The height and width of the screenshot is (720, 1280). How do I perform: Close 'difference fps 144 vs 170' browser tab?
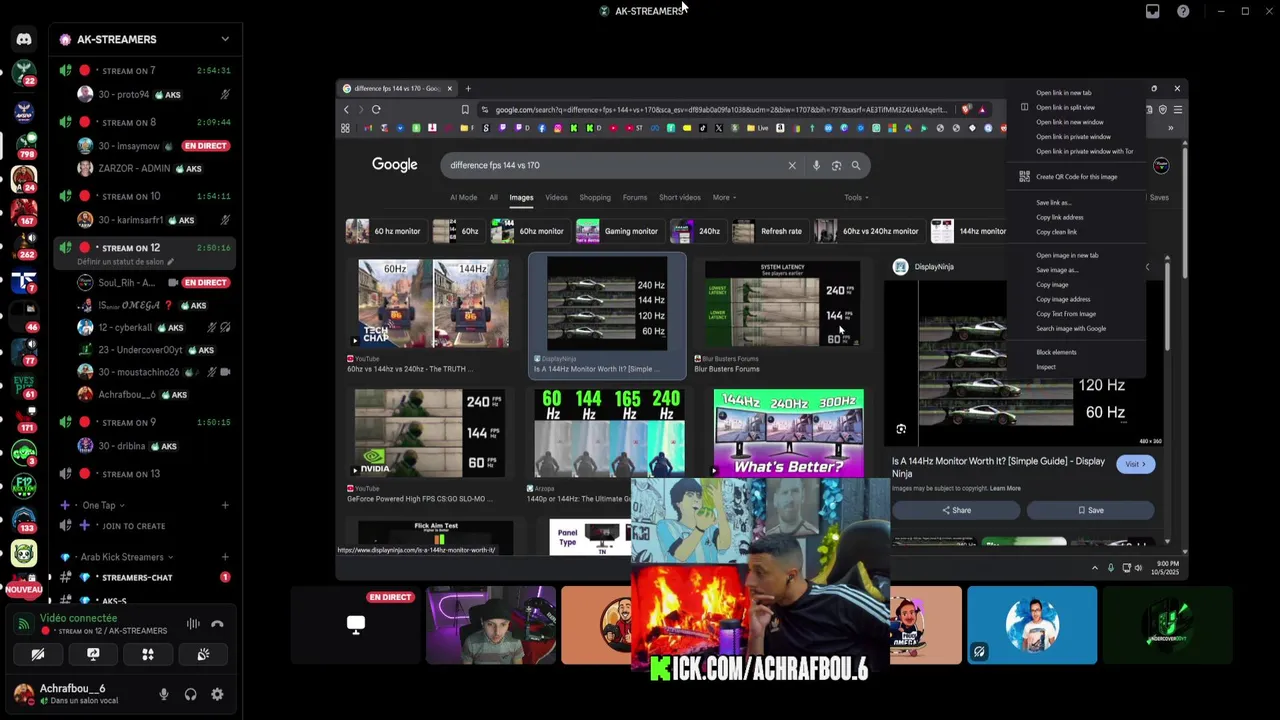tap(449, 88)
